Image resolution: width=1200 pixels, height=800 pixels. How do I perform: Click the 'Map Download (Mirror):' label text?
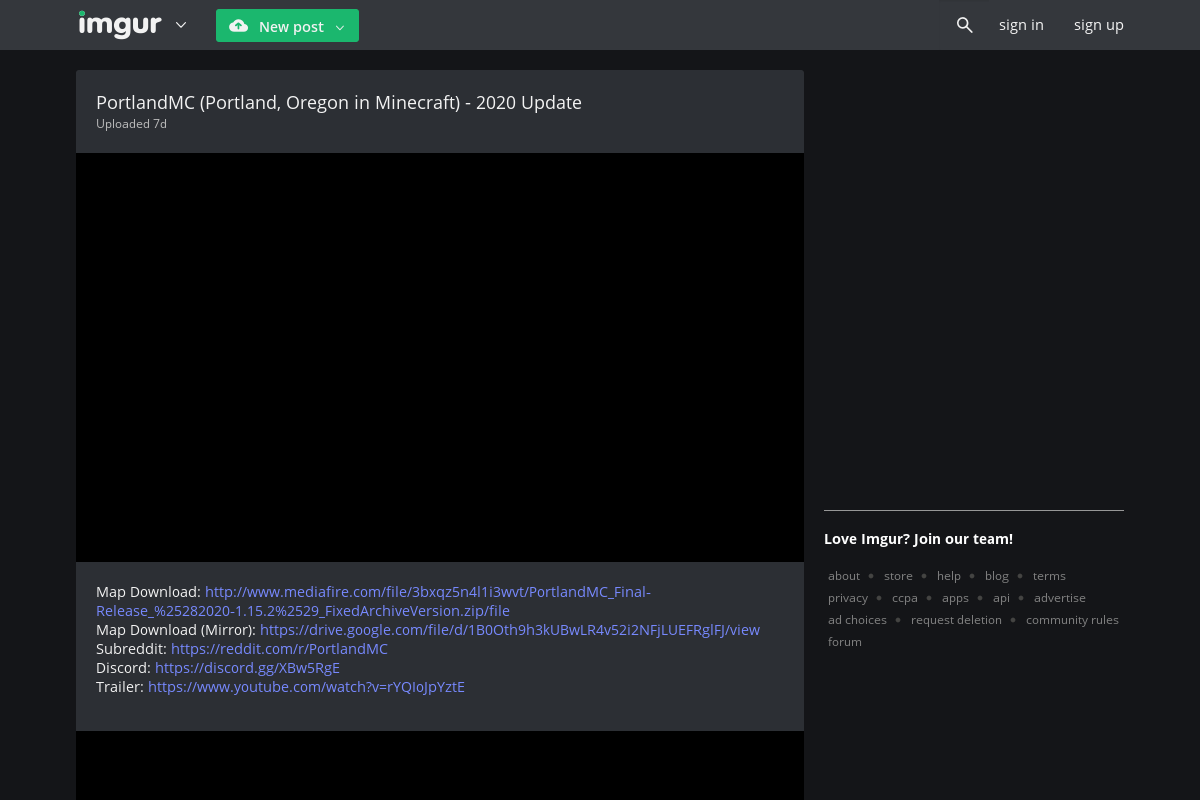click(176, 630)
